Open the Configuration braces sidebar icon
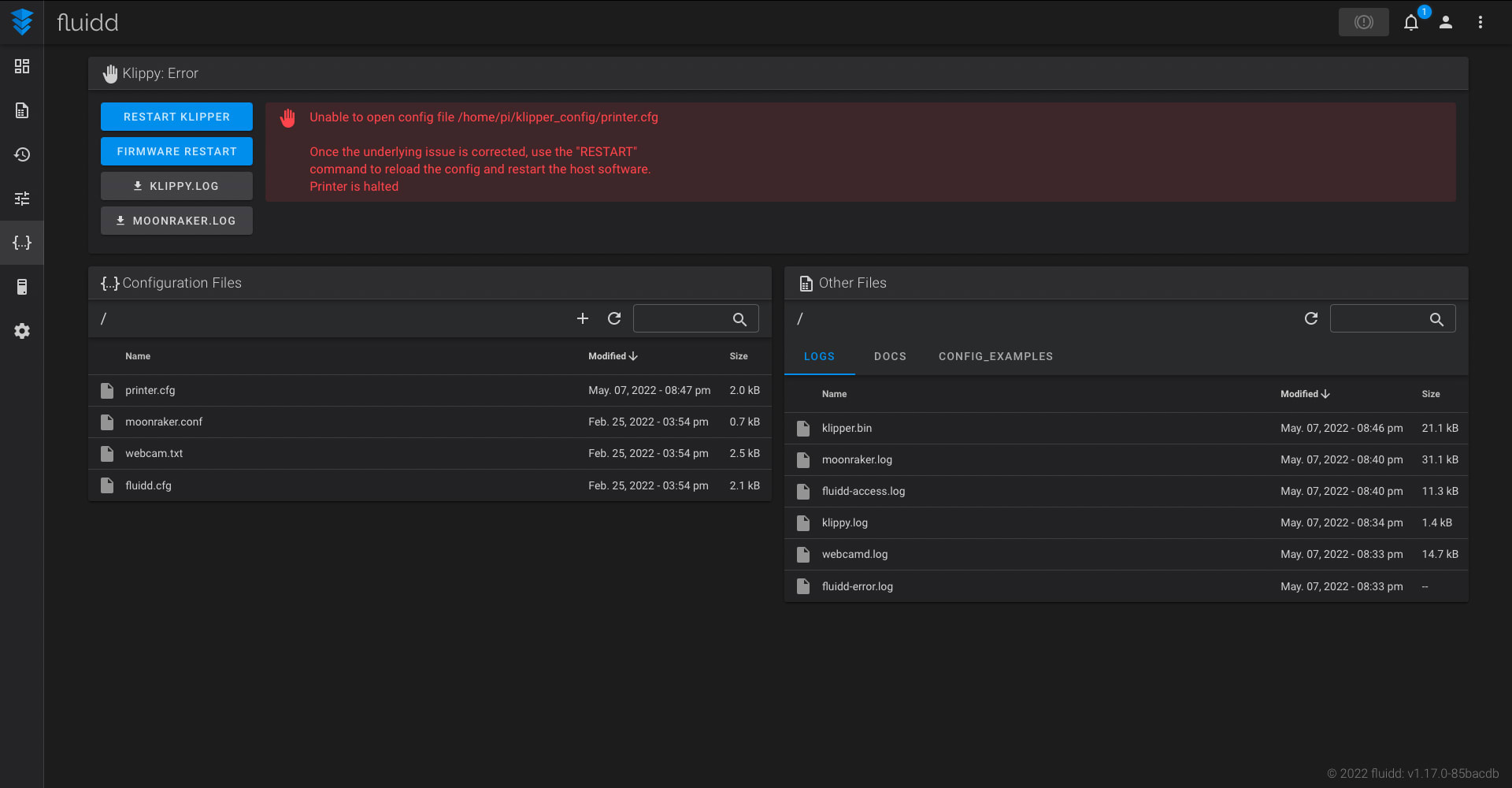Screen dimensions: 1512x788 (22, 243)
